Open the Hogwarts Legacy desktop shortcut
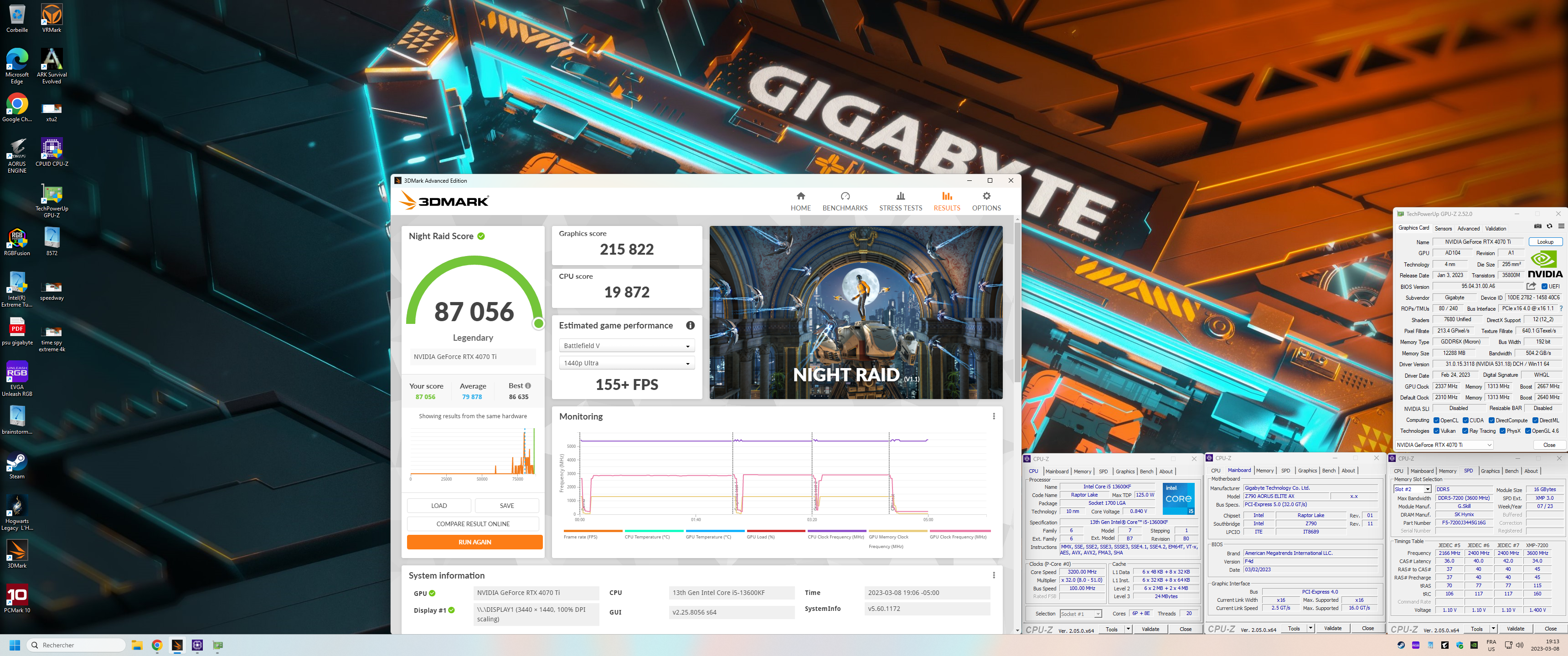1568x656 pixels. click(17, 512)
